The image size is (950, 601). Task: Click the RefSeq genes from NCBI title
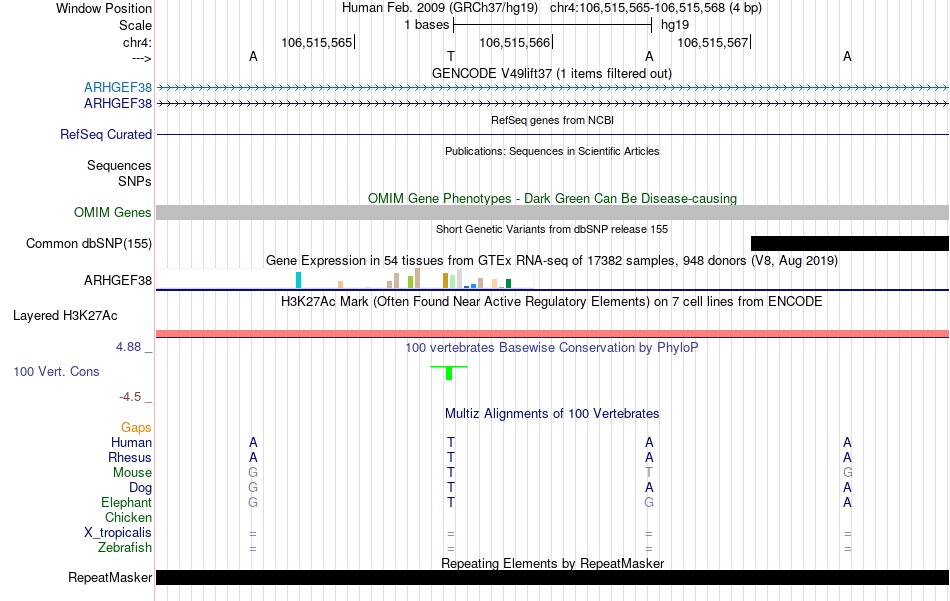click(552, 120)
